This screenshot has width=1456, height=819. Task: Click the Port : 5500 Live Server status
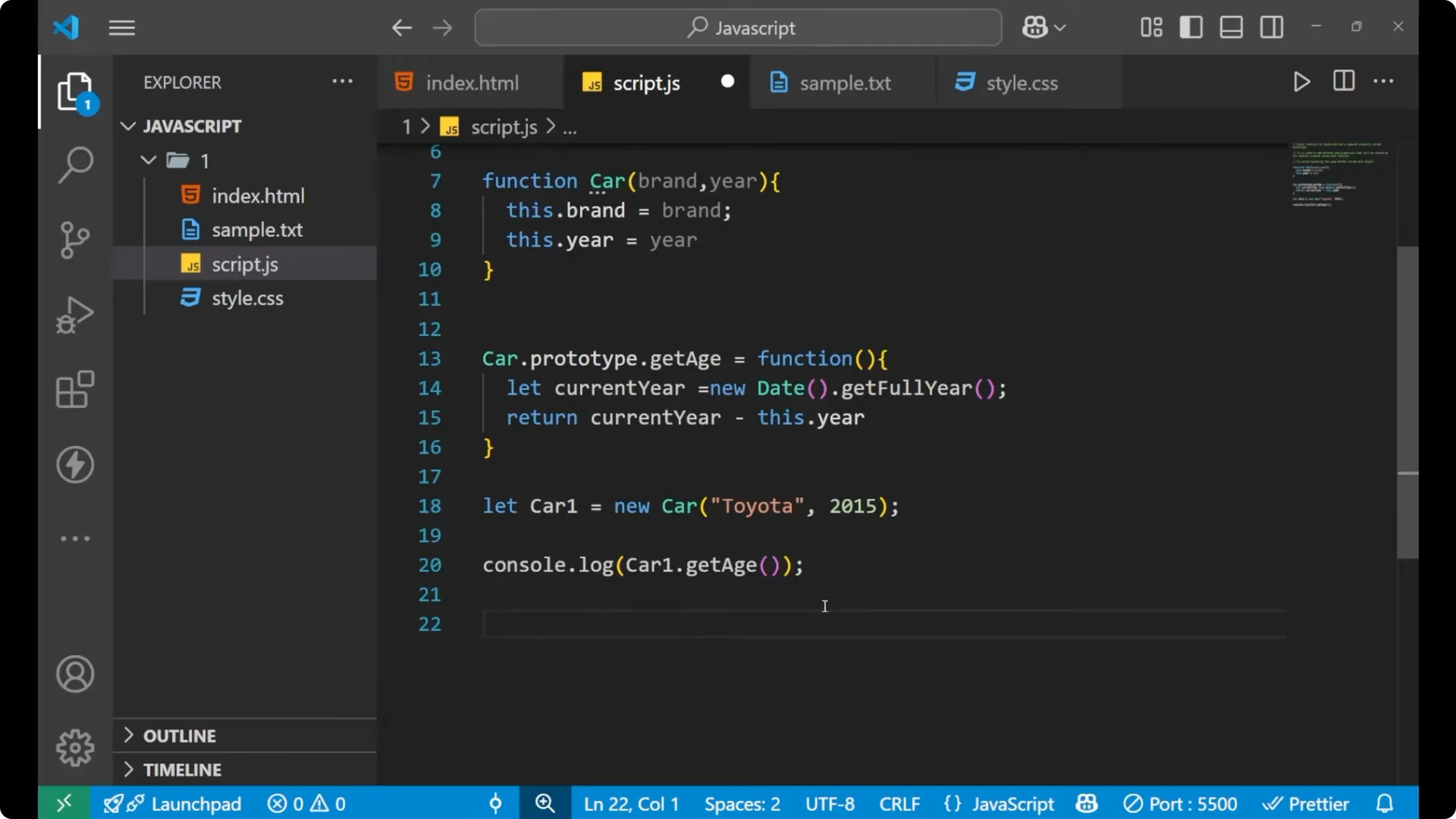coord(1180,803)
